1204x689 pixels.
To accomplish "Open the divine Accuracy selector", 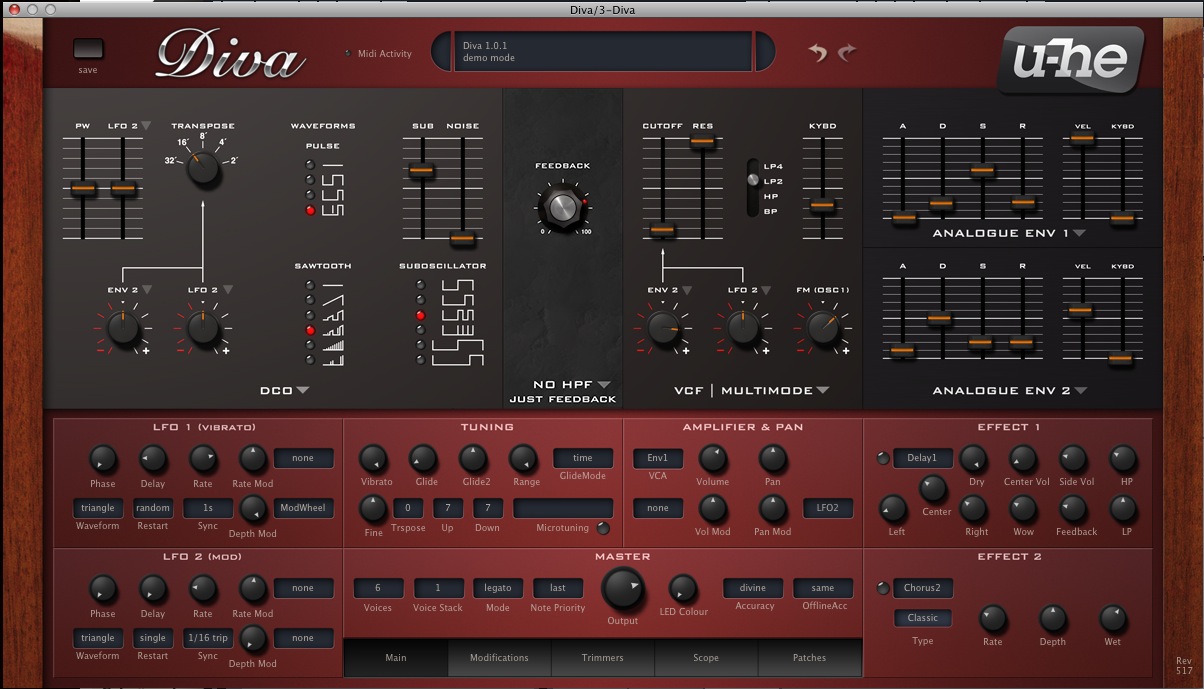I will [754, 588].
